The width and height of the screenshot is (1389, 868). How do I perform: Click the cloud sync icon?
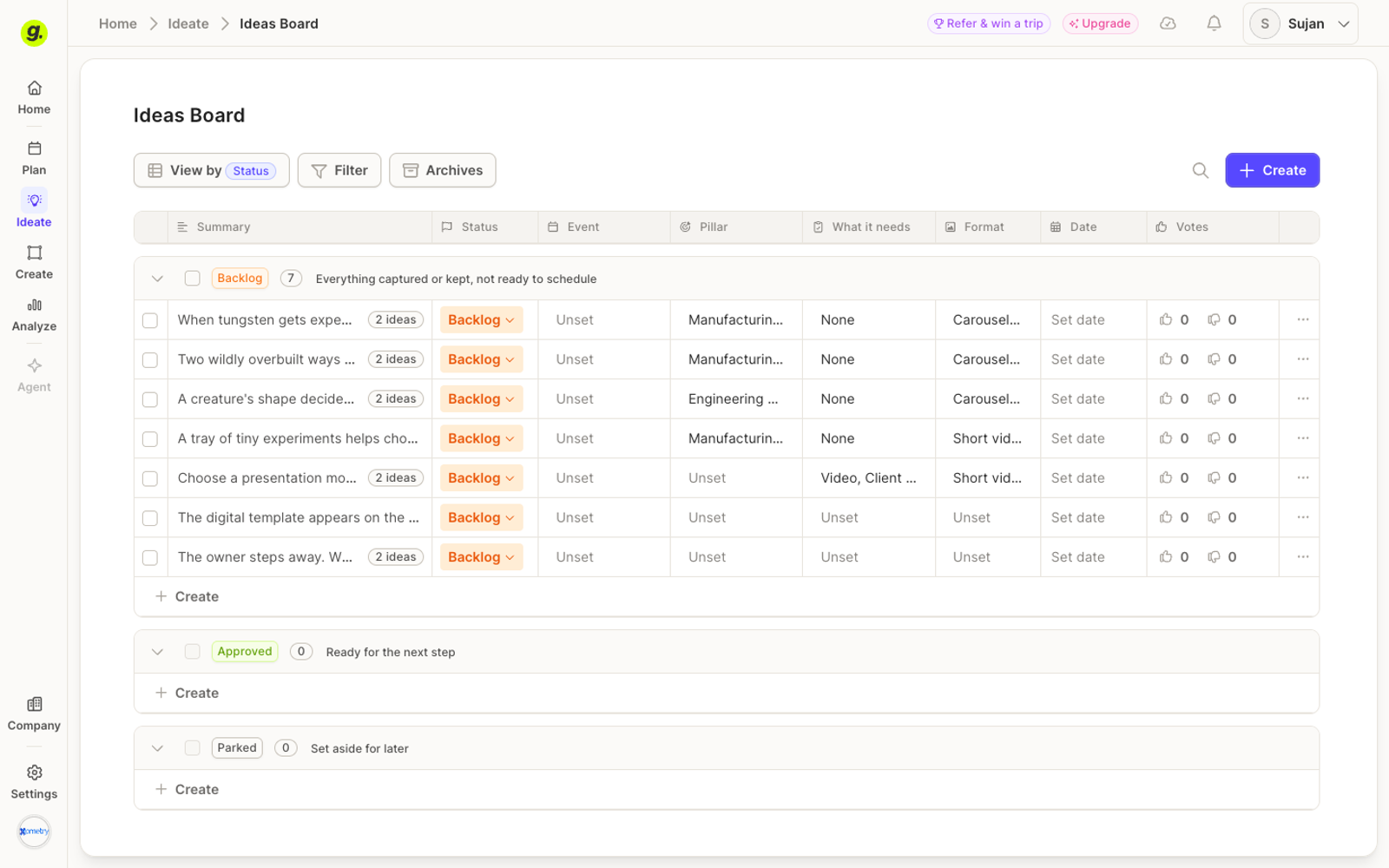1168,23
